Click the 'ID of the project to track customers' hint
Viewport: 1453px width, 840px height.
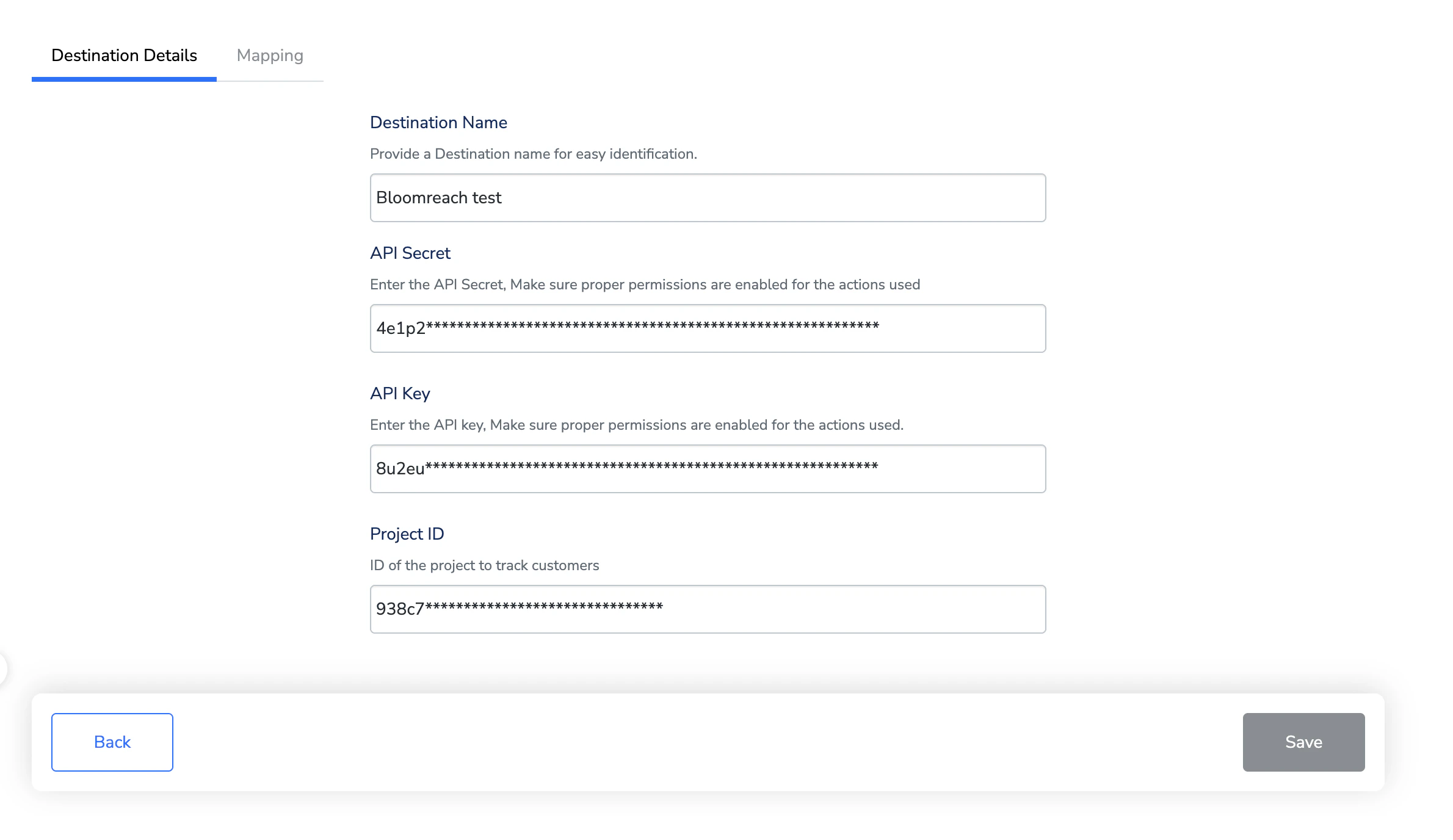tap(485, 565)
